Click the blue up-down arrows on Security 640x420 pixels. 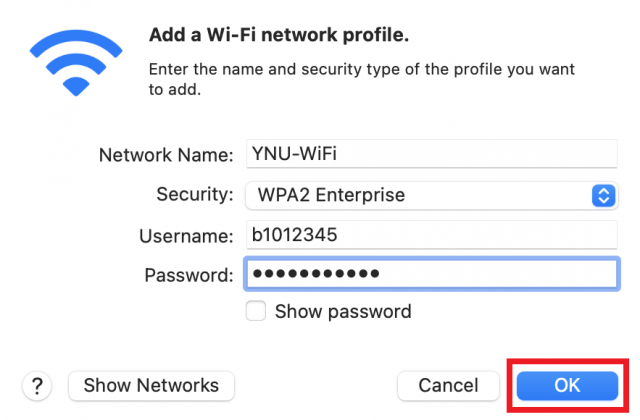coord(604,196)
